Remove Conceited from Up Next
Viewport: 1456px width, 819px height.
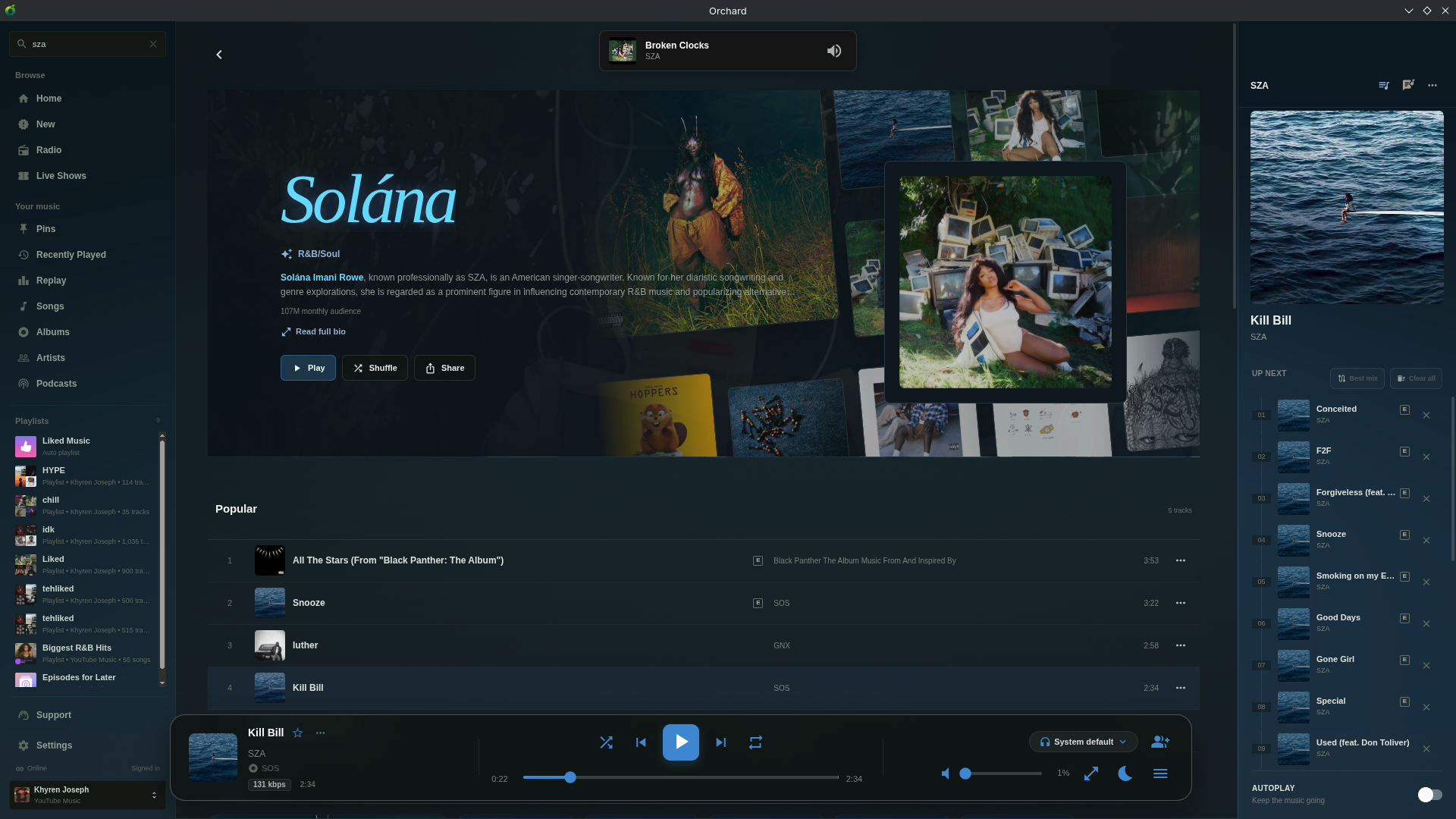(x=1426, y=416)
